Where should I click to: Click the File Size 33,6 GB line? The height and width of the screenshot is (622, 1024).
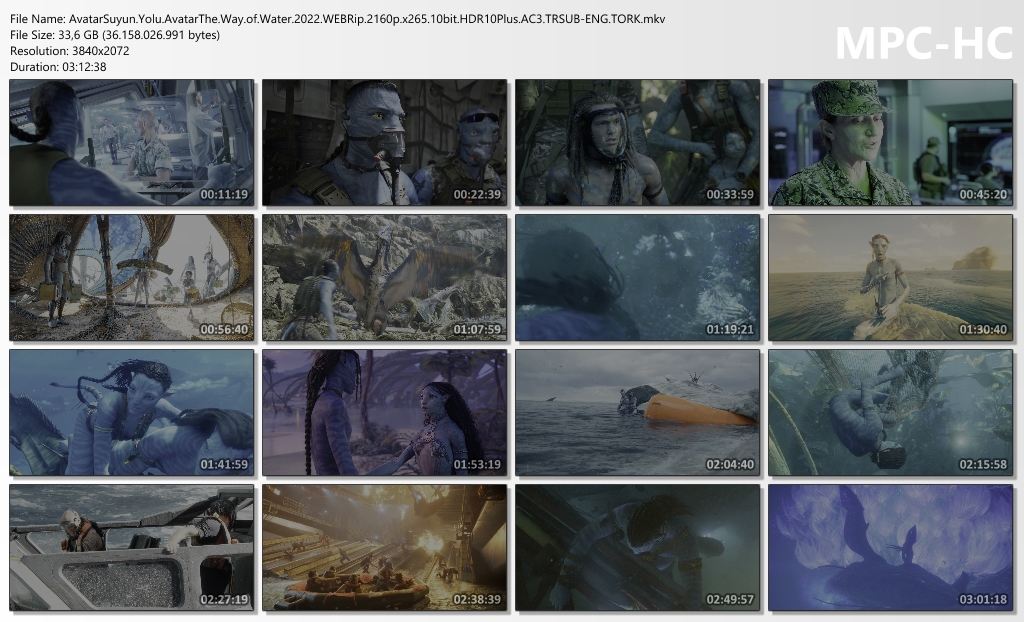click(x=115, y=35)
